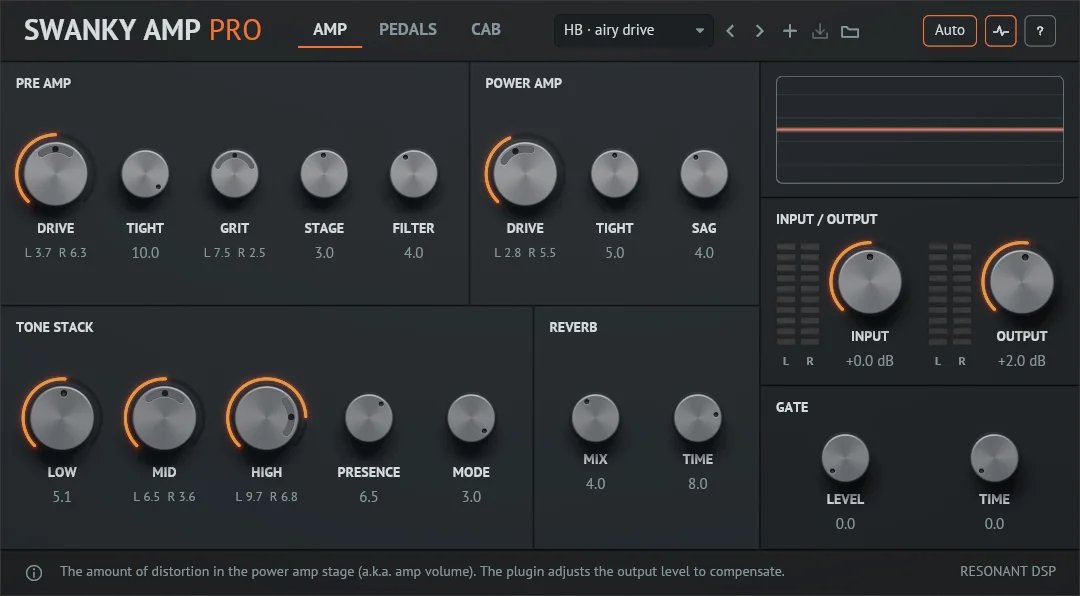Click the Power Amp DRIVE value L 2.8 R 5.5
This screenshot has height=596, width=1080.
(525, 253)
